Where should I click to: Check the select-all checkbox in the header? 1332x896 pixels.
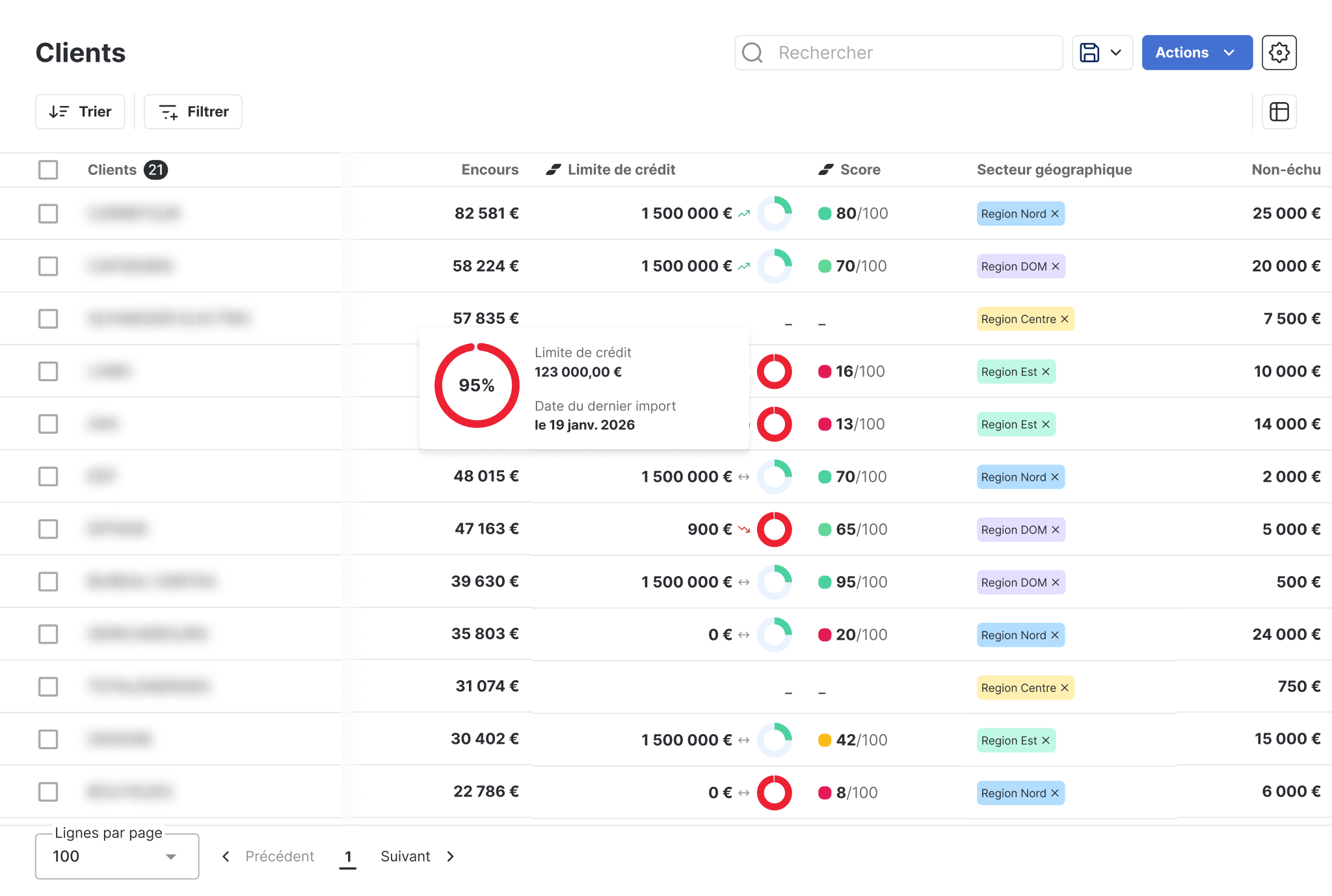[x=48, y=169]
